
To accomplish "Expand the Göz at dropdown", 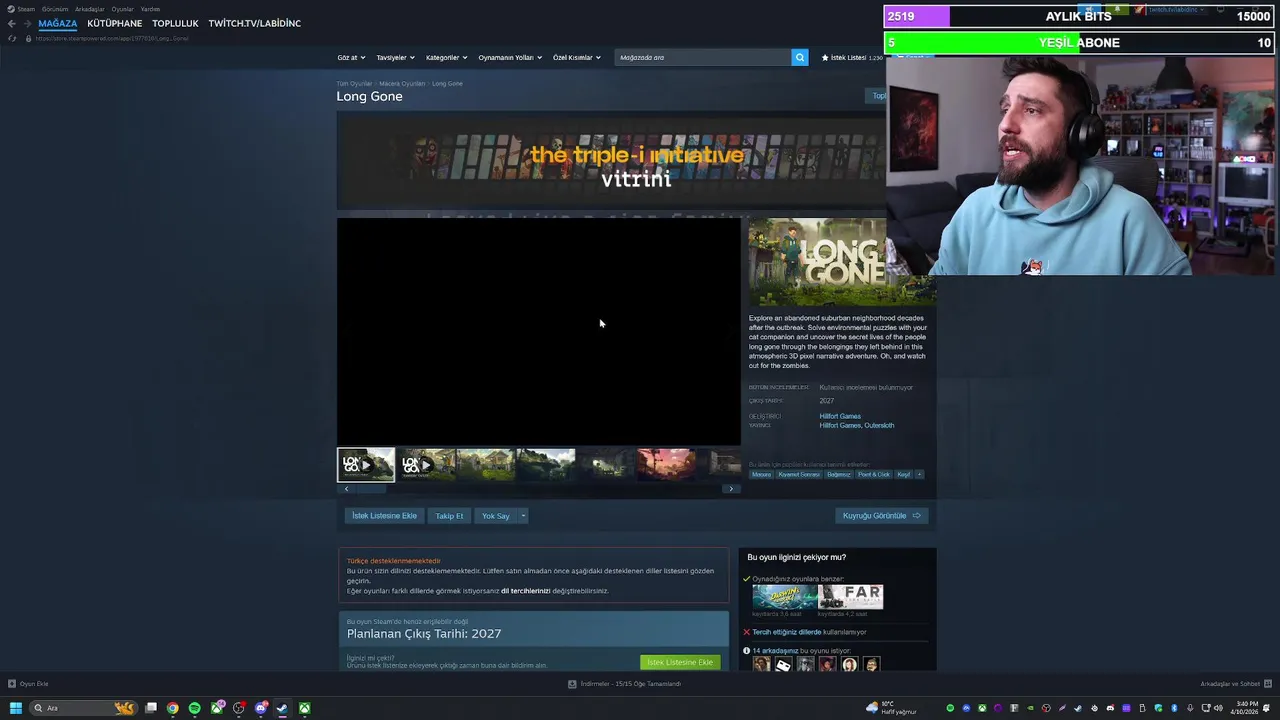I will coord(351,57).
